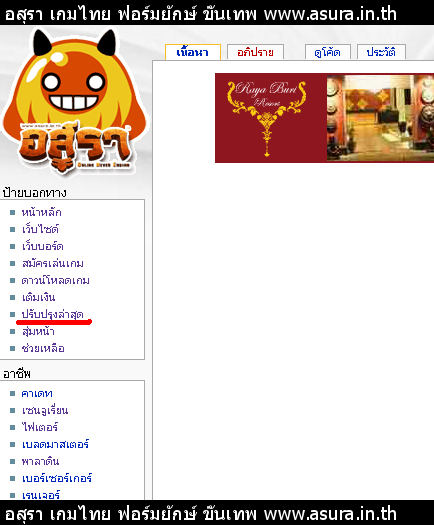
Task: Open the ประวัติ history tab
Action: [x=381, y=52]
